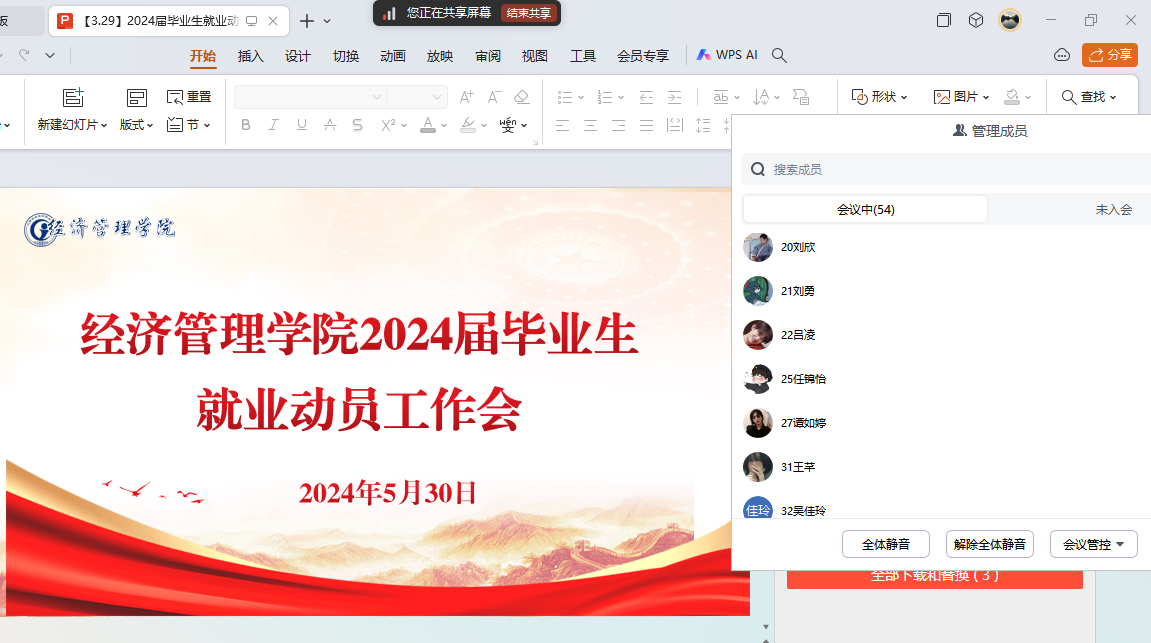
Task: Switch to the 审阅 ribbon tab
Action: click(x=487, y=56)
